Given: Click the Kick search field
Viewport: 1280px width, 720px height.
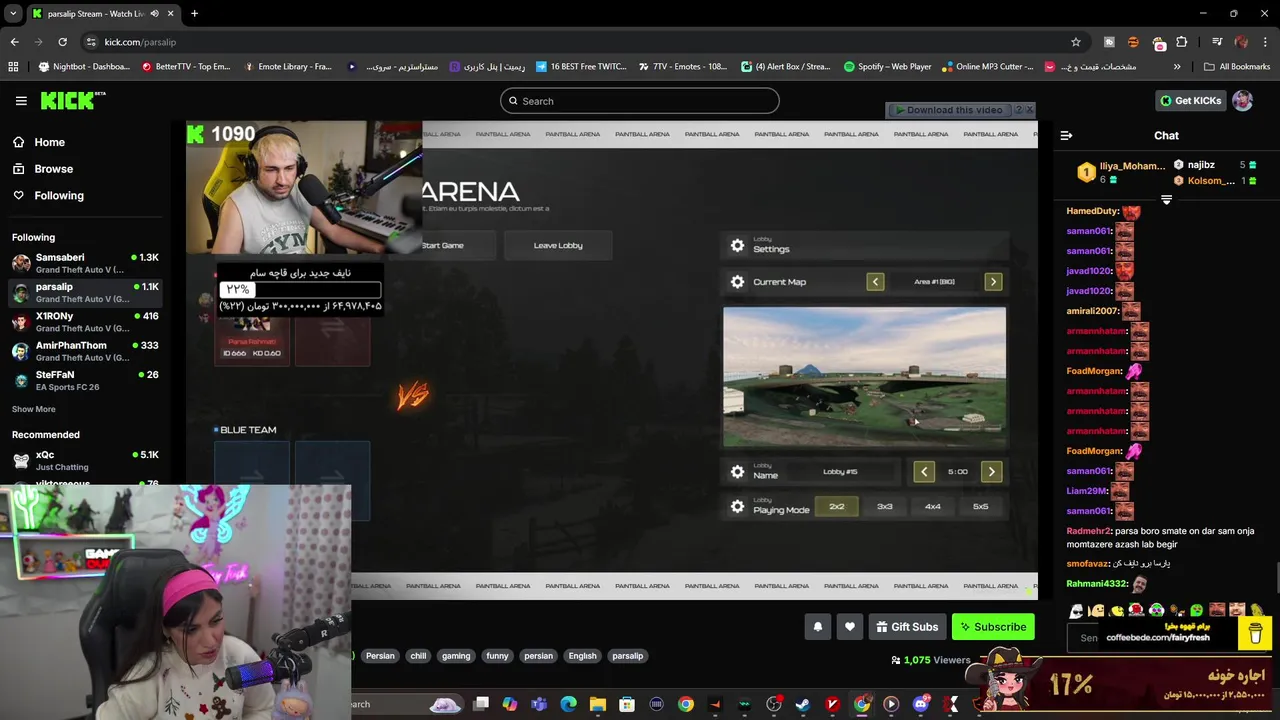Looking at the screenshot, I should tap(640, 101).
